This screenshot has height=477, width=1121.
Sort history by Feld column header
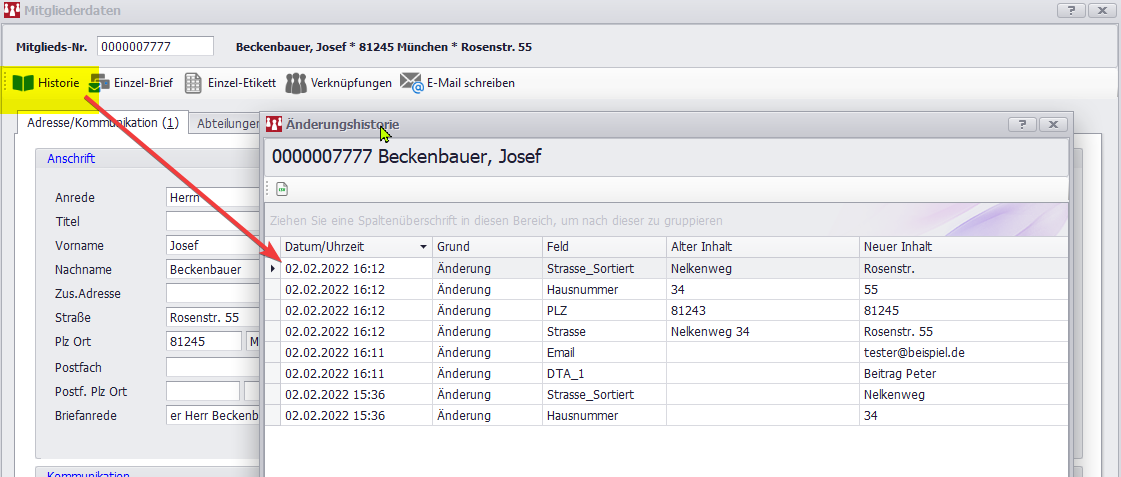[603, 247]
